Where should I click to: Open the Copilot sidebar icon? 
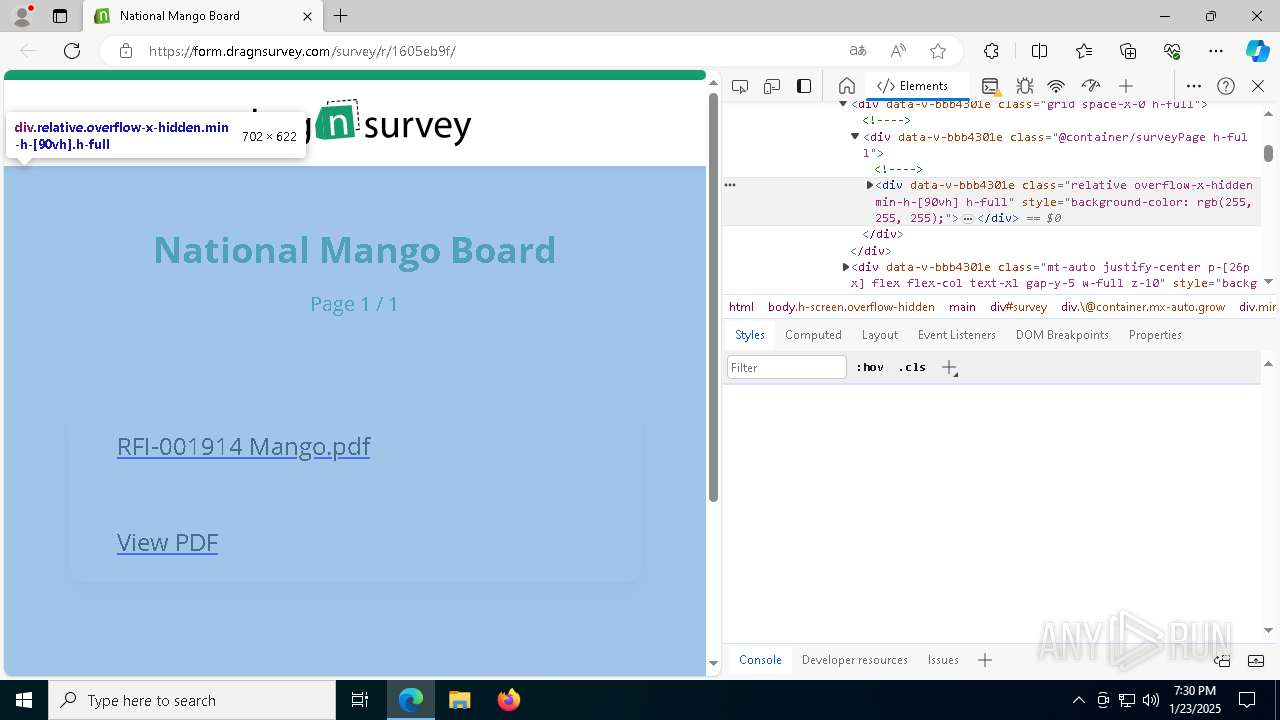tap(1257, 51)
